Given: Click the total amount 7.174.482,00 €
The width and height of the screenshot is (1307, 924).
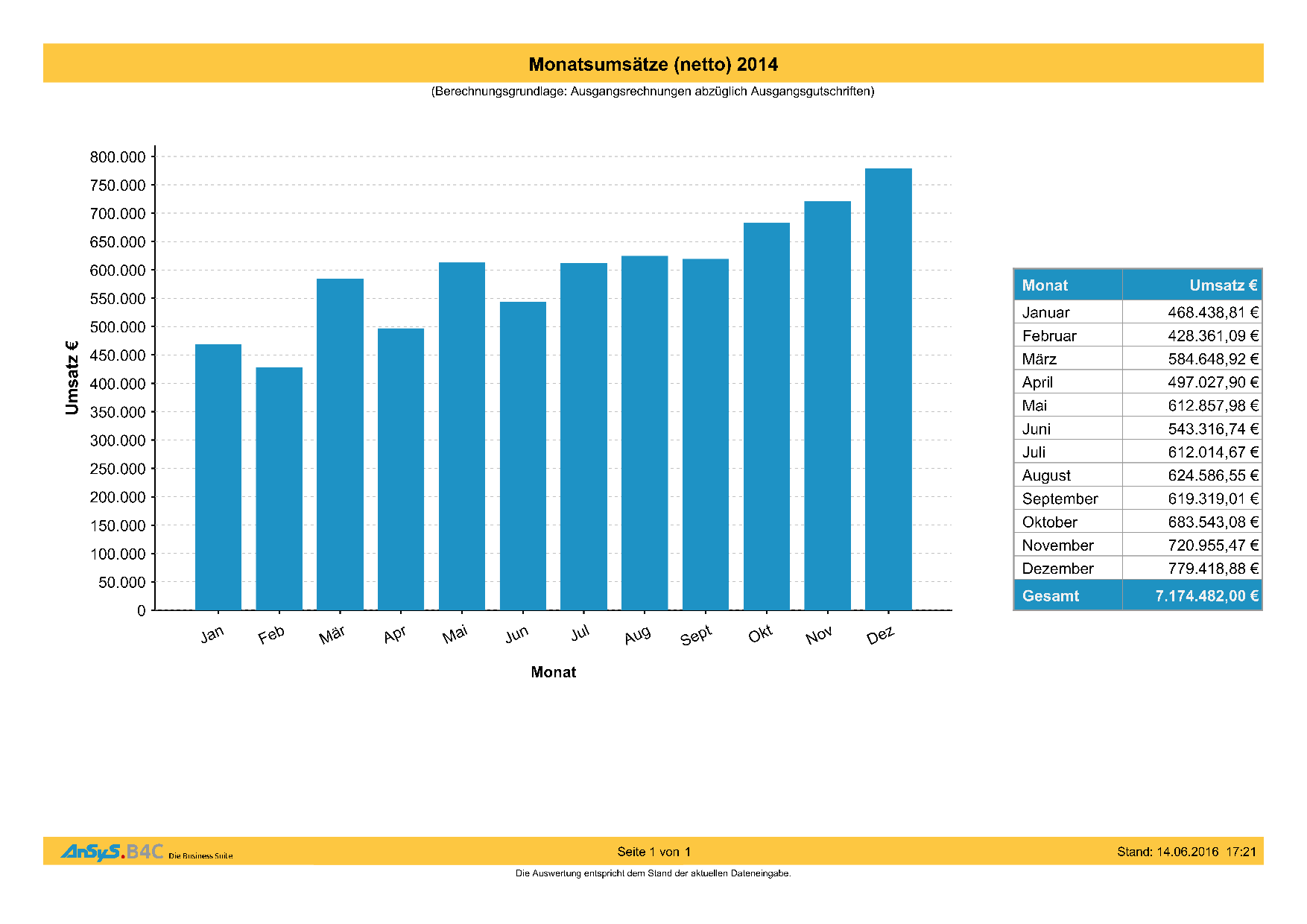Looking at the screenshot, I should pos(1206,596).
